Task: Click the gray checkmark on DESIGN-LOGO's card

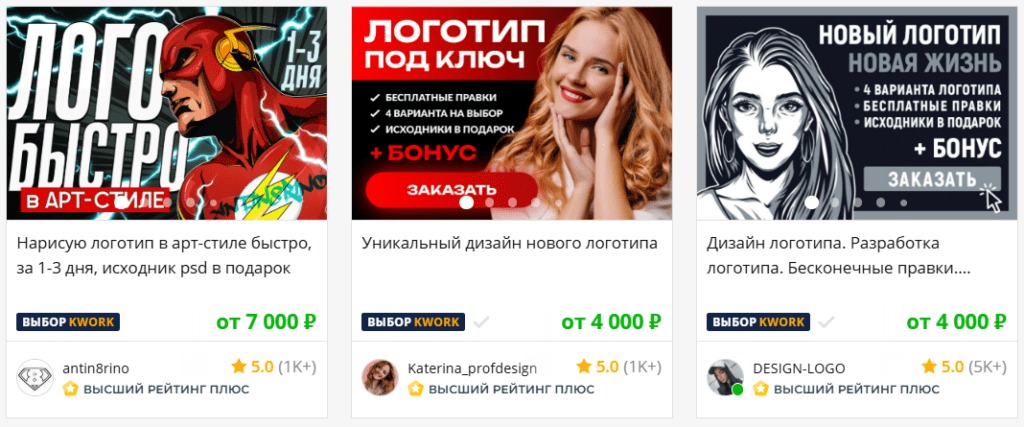Action: [x=826, y=322]
